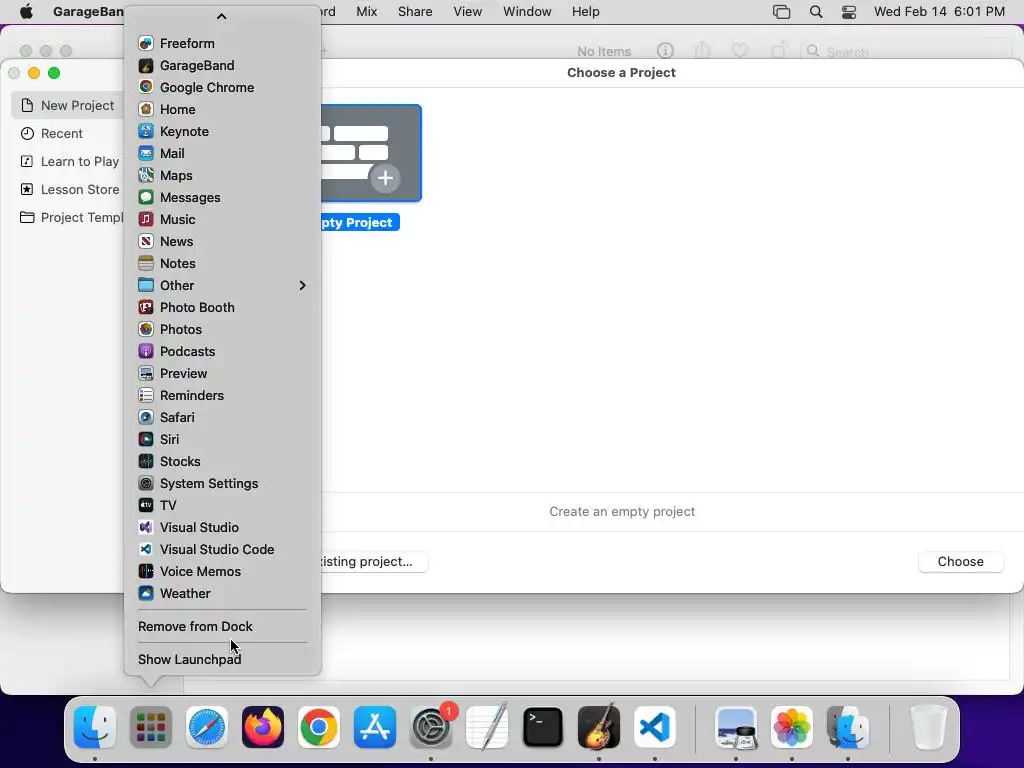Select New Project in GarageBand sidebar
The image size is (1024, 768).
coord(67,105)
